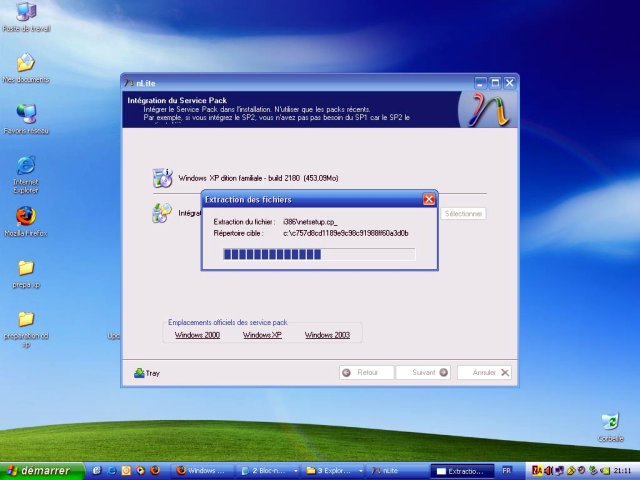The image size is (640, 480).
Task: Open the Windows 2003 service pack link
Action: (327, 335)
